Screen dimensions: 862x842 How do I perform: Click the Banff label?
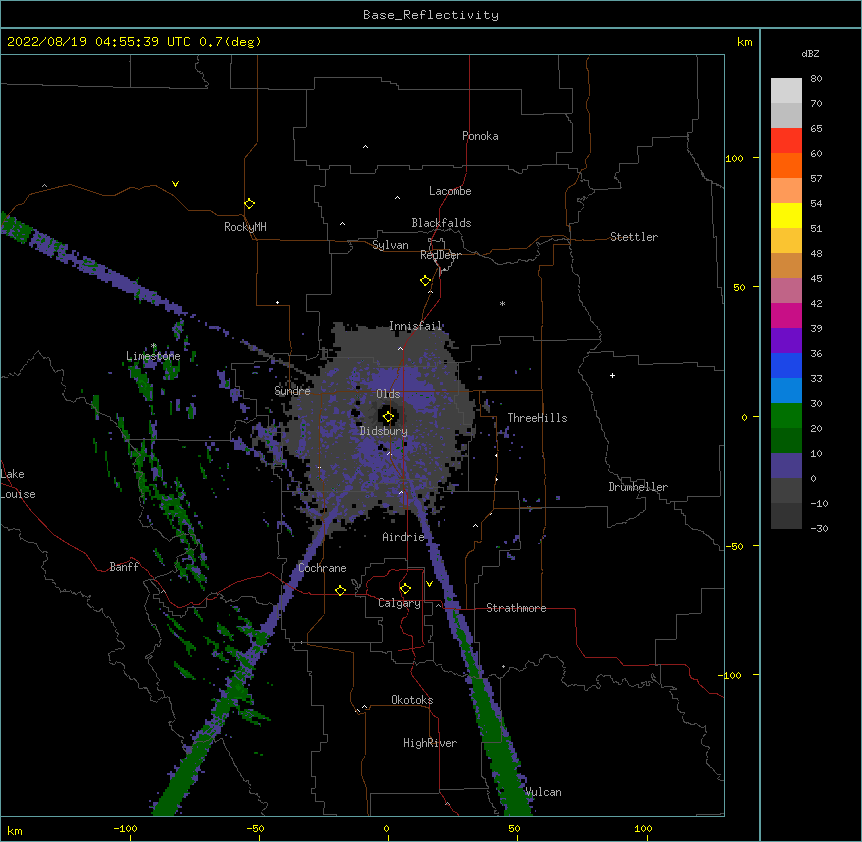pos(124,567)
